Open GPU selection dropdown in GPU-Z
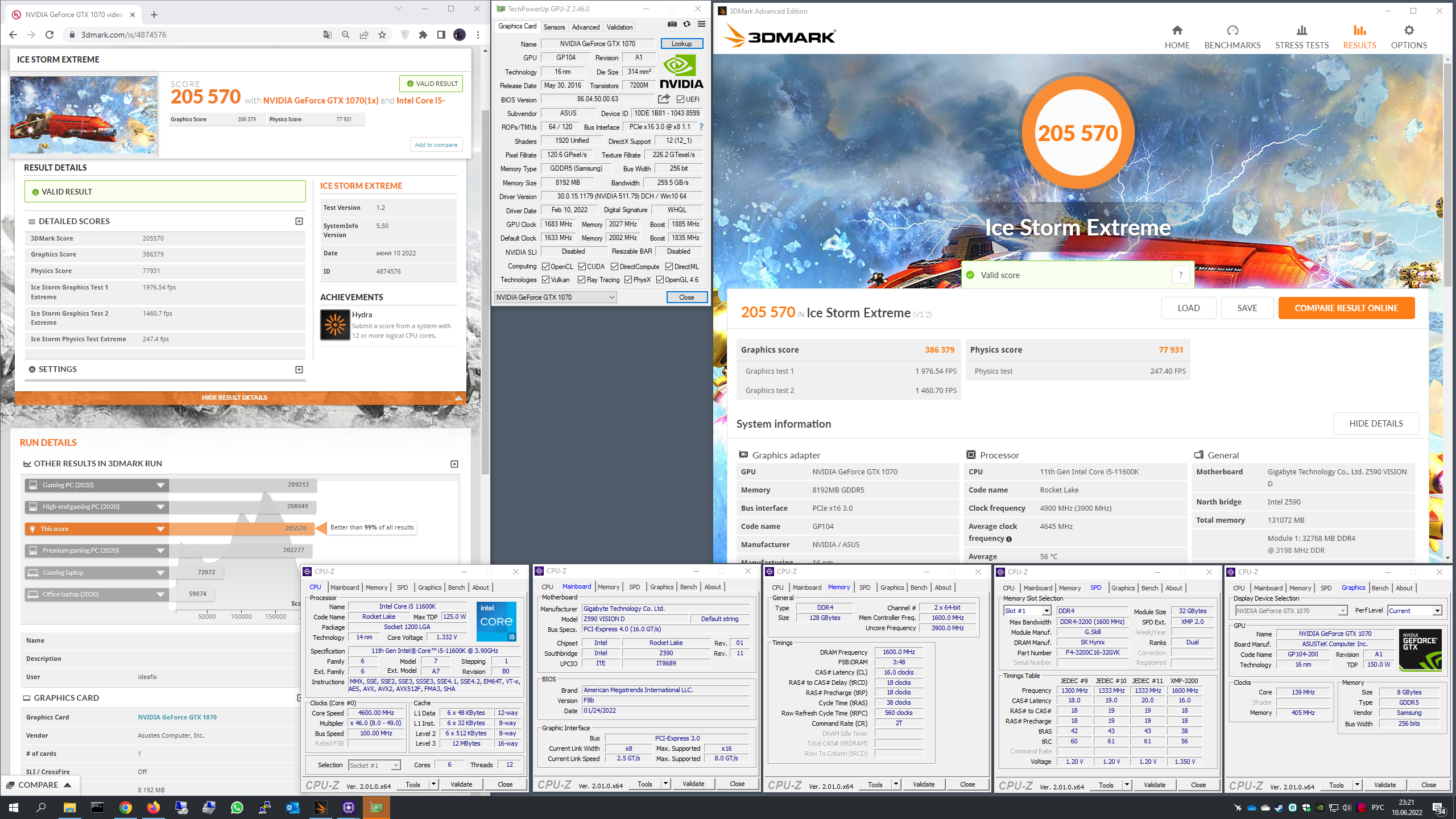Screen dimensions: 1456x819 click(x=555, y=297)
